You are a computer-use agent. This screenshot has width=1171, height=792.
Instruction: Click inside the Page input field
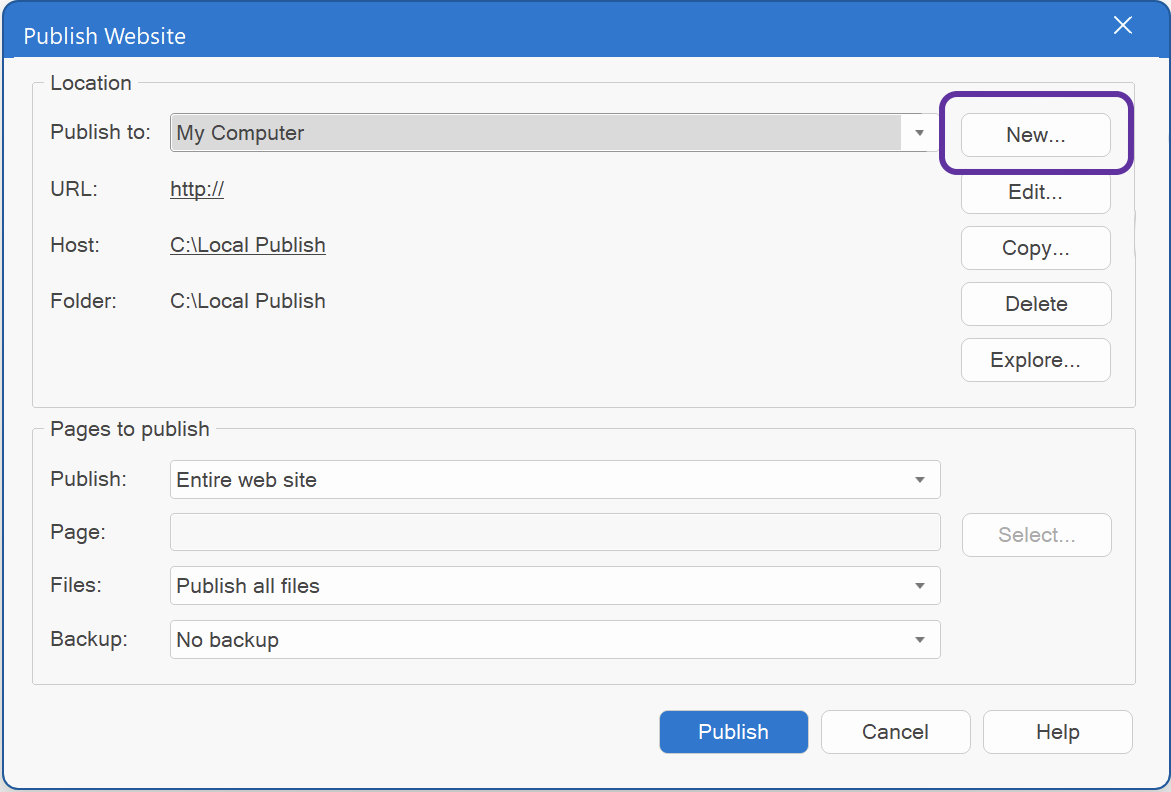click(x=555, y=533)
